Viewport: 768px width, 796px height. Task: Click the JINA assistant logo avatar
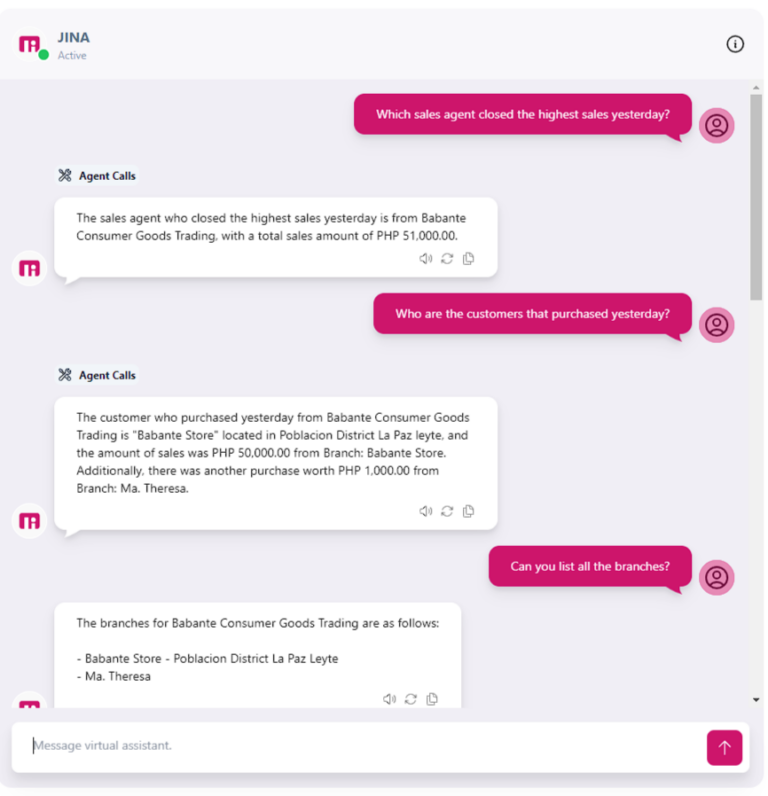click(30, 45)
